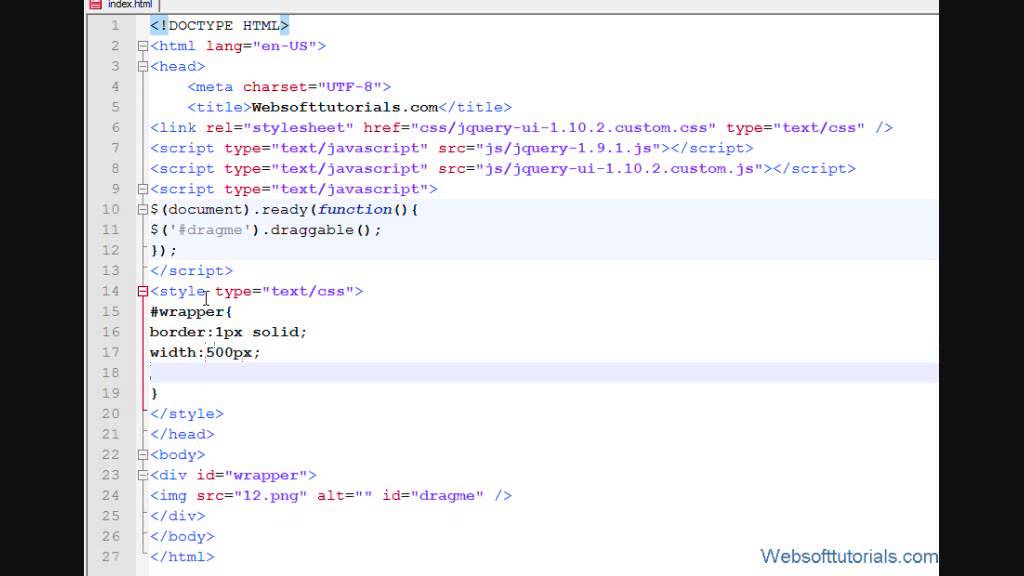
Task: Switch to the index.html tab
Action: [129, 5]
